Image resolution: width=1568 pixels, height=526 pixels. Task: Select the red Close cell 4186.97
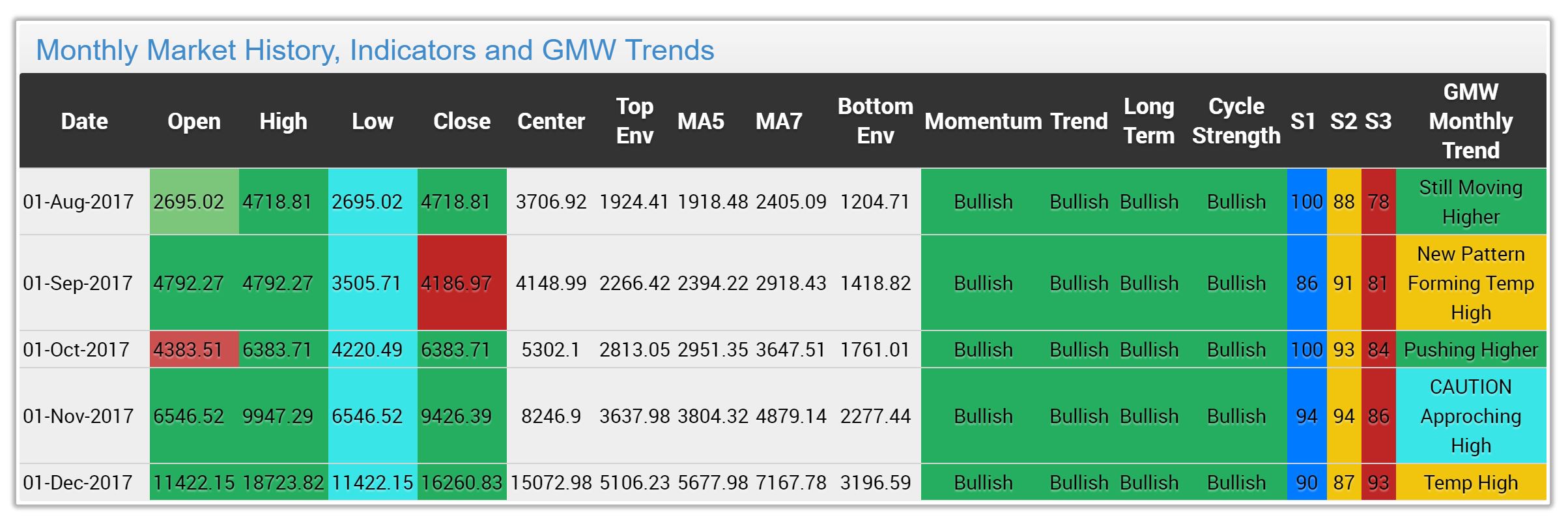[x=462, y=283]
